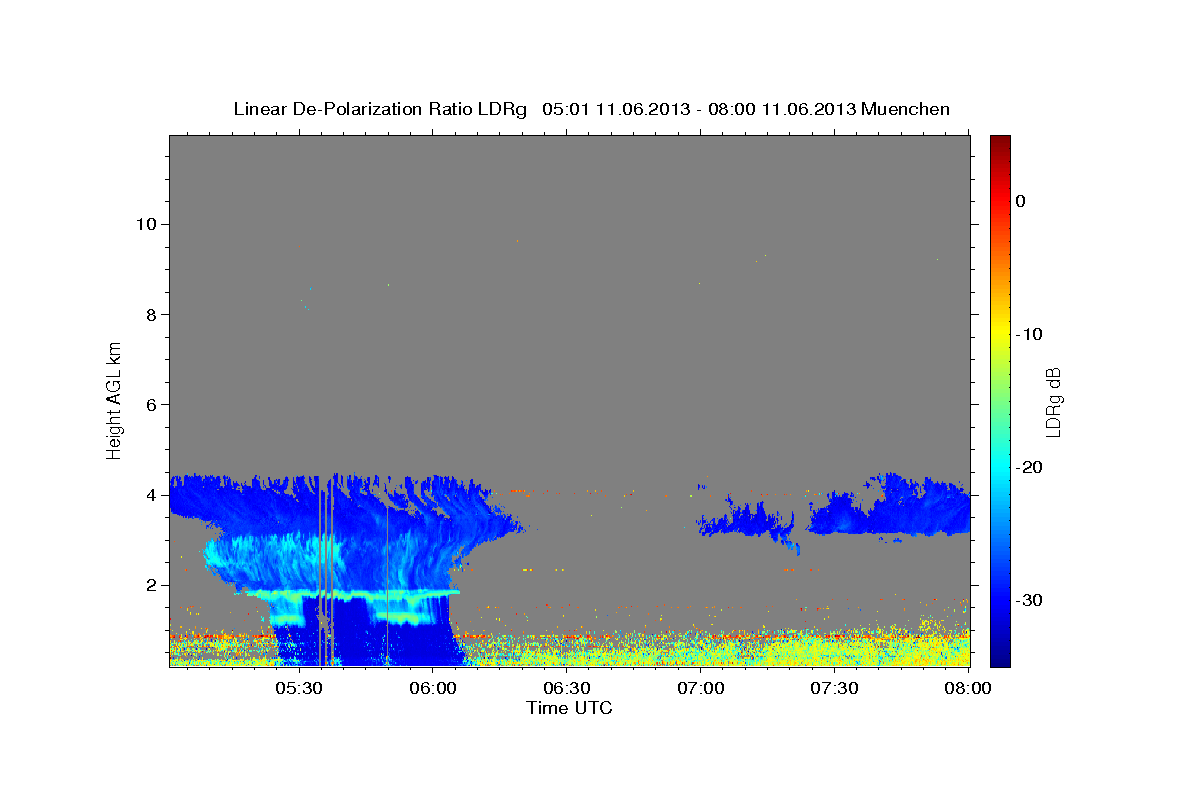Click the colorbar tick label 0

(1021, 201)
